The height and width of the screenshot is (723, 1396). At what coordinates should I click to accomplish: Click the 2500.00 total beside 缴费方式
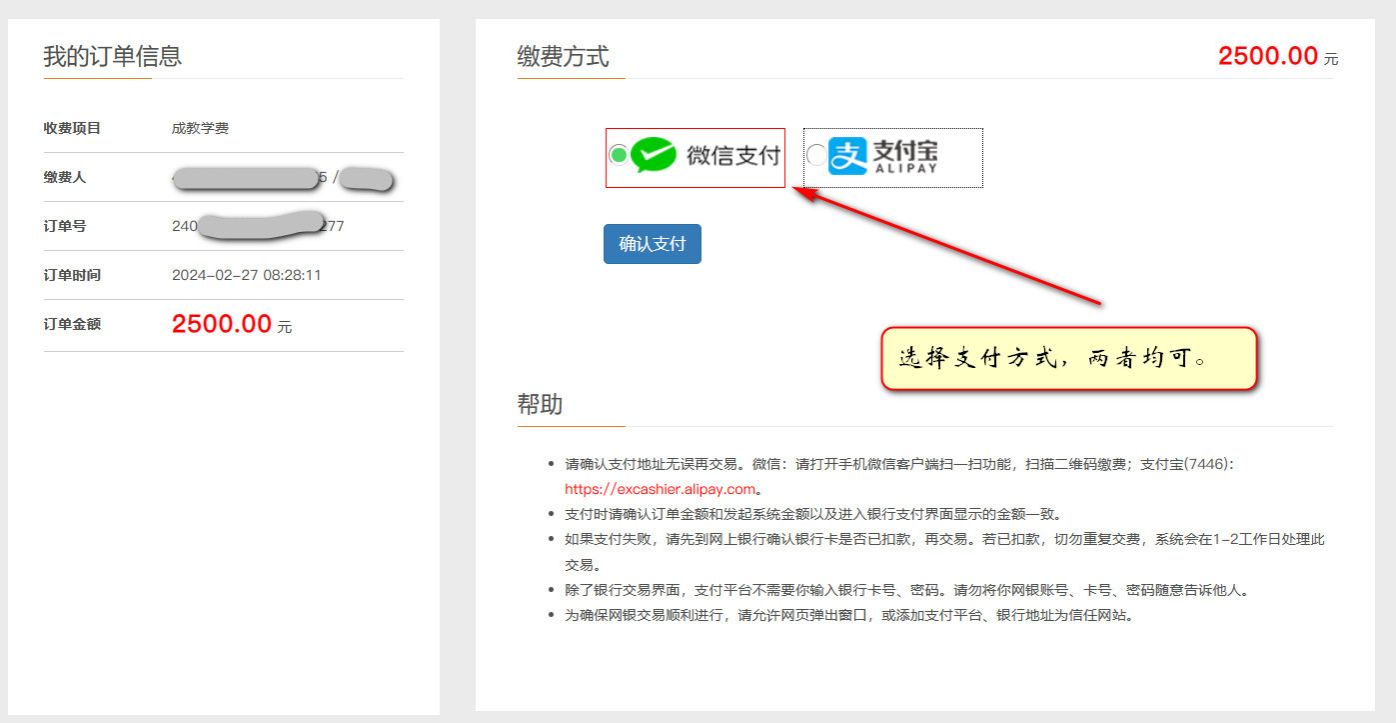point(1268,56)
